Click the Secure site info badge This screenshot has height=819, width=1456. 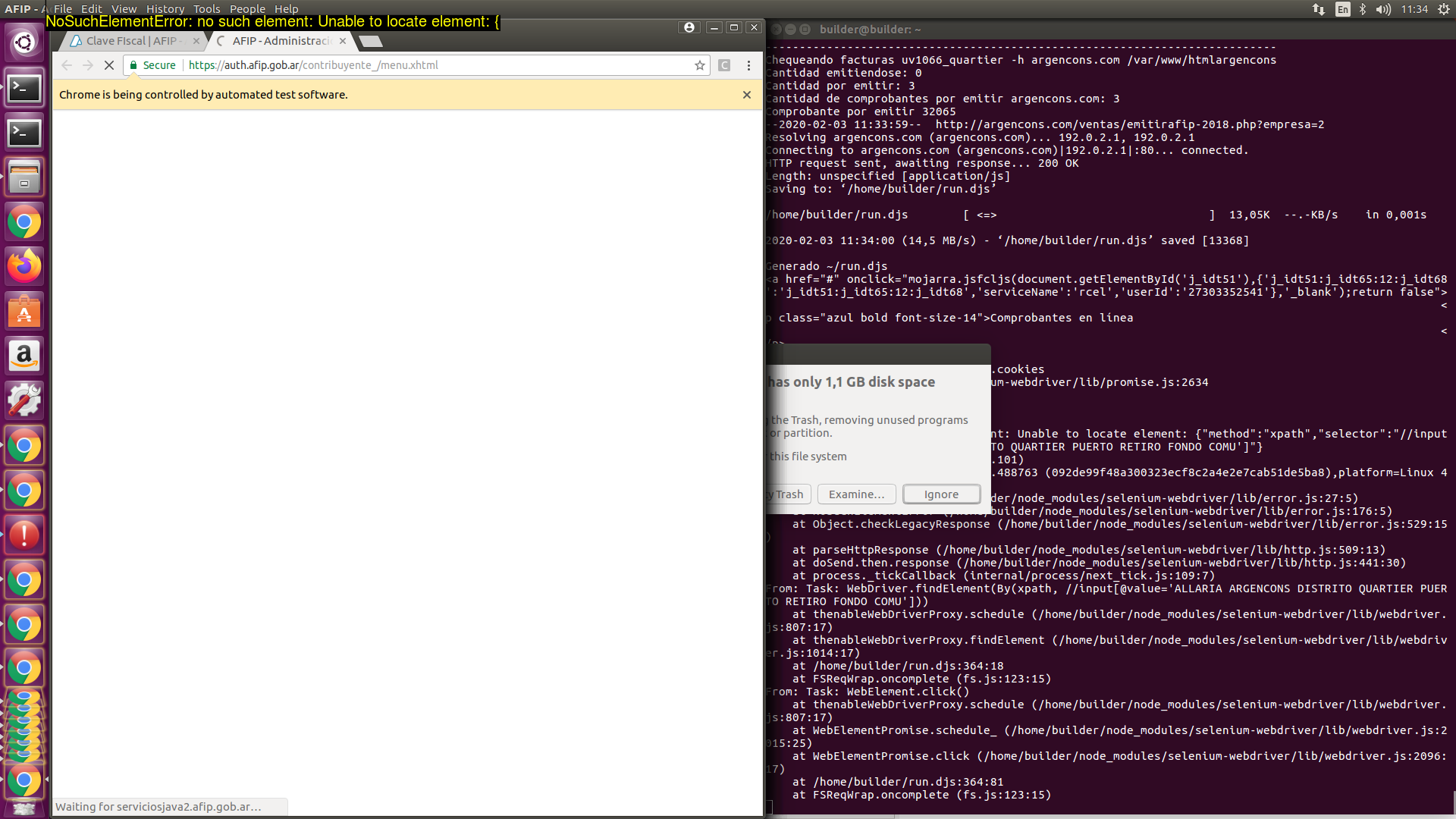coord(153,65)
